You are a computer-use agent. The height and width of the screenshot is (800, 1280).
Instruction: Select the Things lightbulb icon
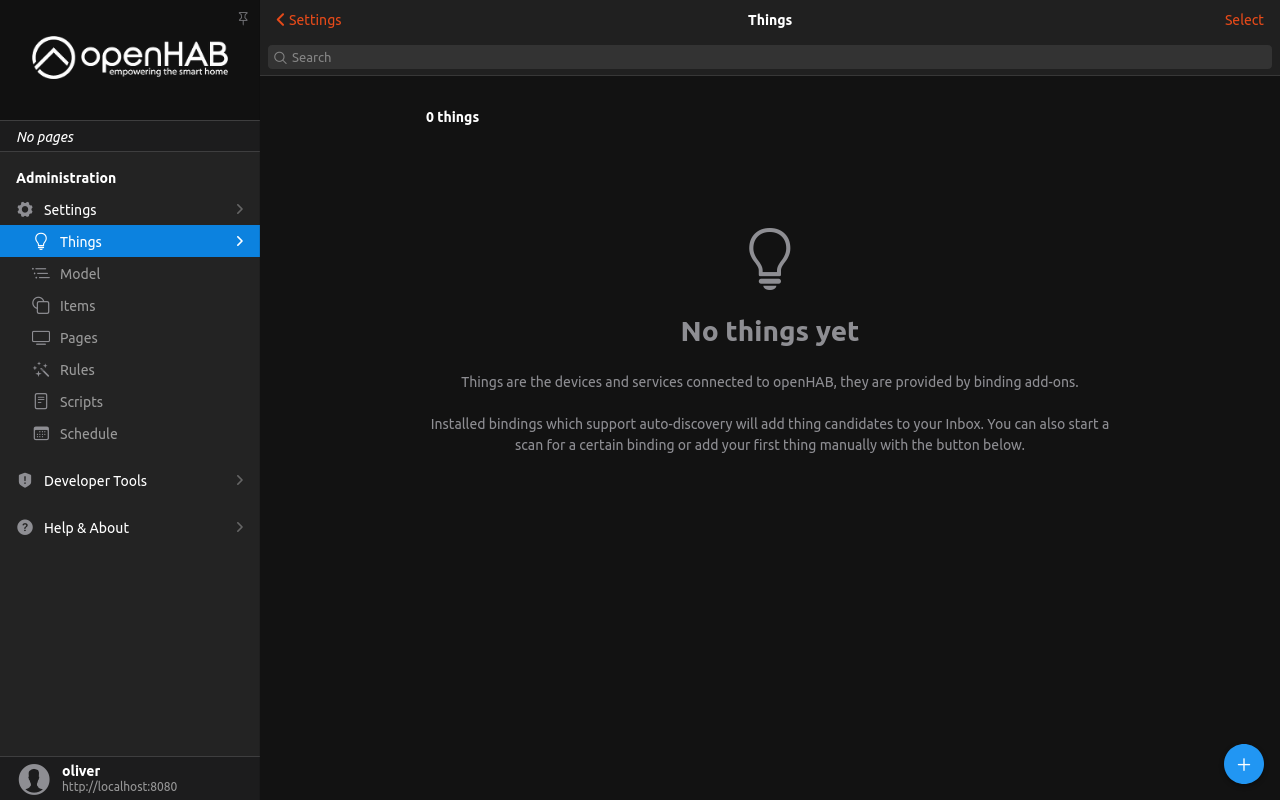[41, 241]
